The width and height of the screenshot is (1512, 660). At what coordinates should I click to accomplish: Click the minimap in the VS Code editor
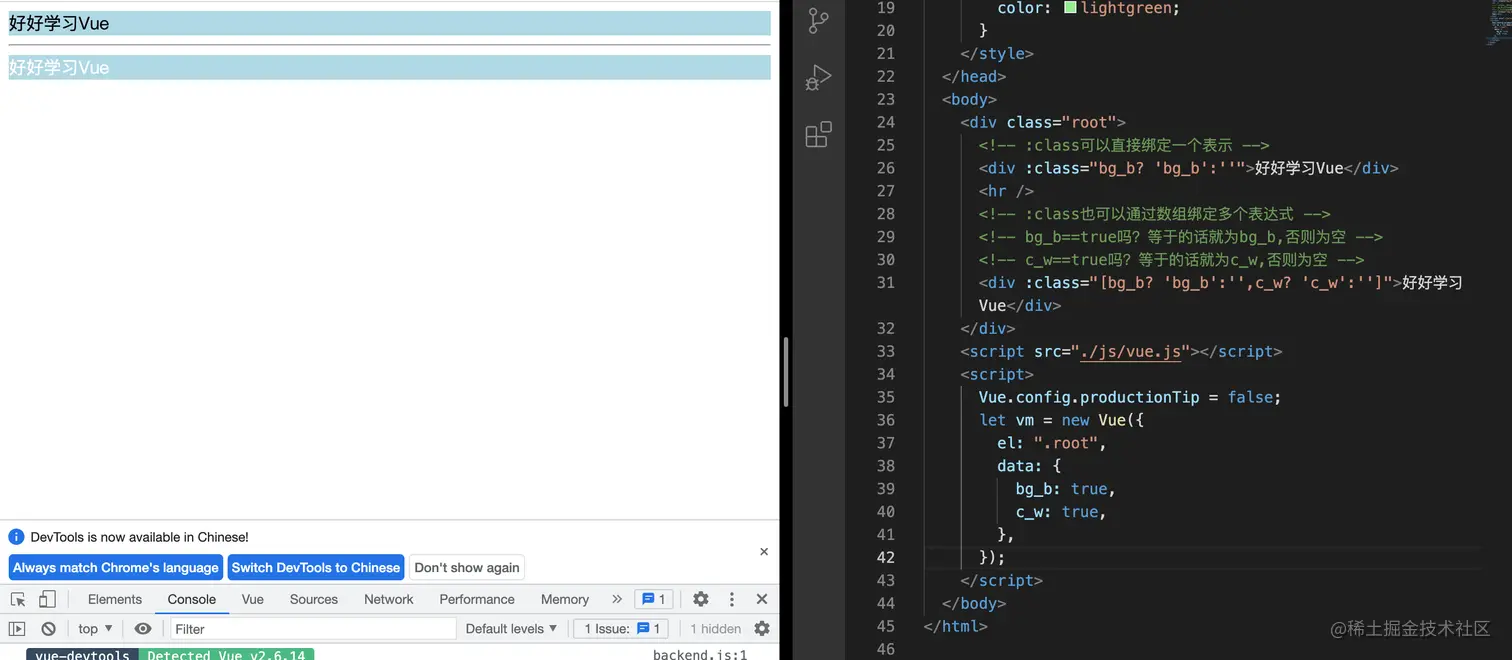(1497, 24)
